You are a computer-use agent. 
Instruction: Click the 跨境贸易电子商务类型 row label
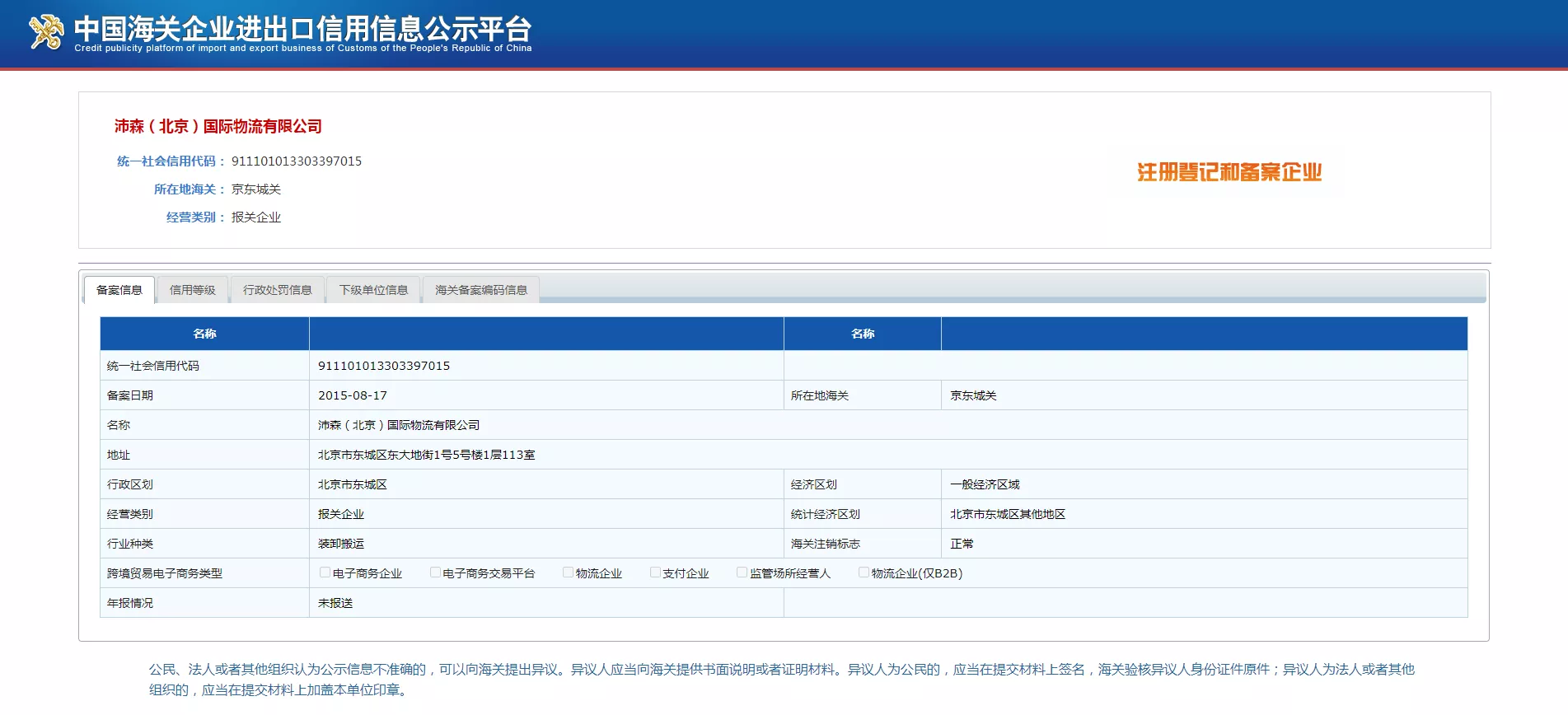click(165, 573)
